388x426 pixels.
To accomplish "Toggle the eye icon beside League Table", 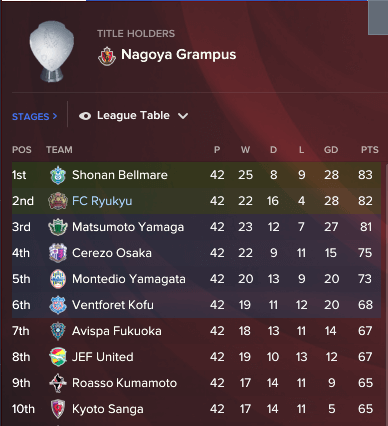I will [85, 116].
